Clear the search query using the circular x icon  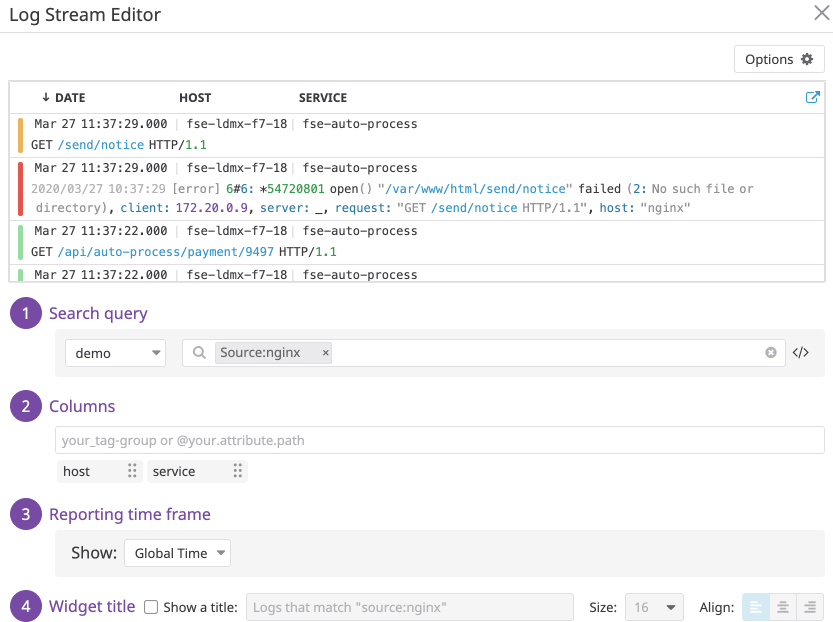click(x=770, y=352)
